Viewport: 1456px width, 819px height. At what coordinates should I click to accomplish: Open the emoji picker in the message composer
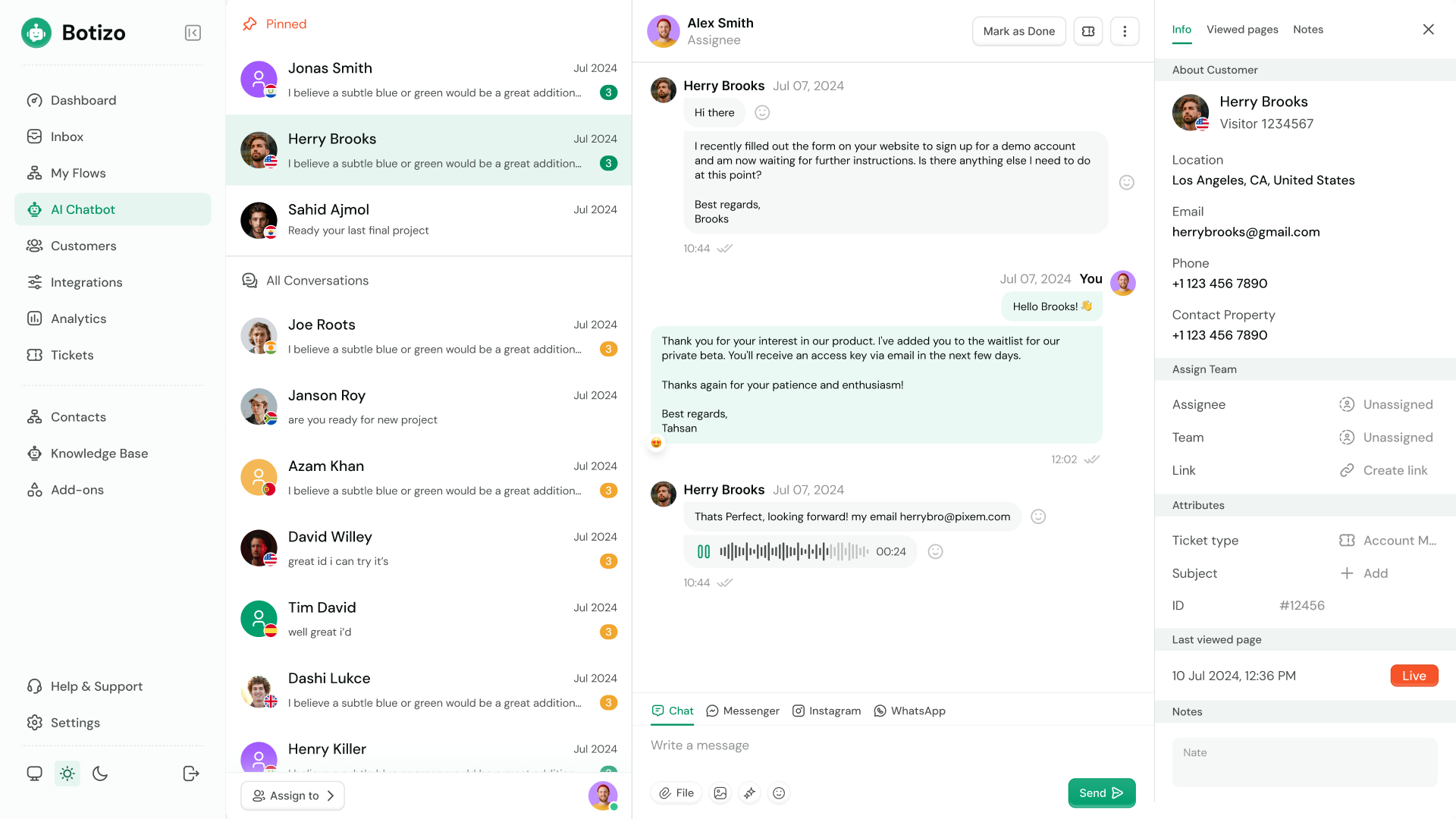(x=779, y=792)
